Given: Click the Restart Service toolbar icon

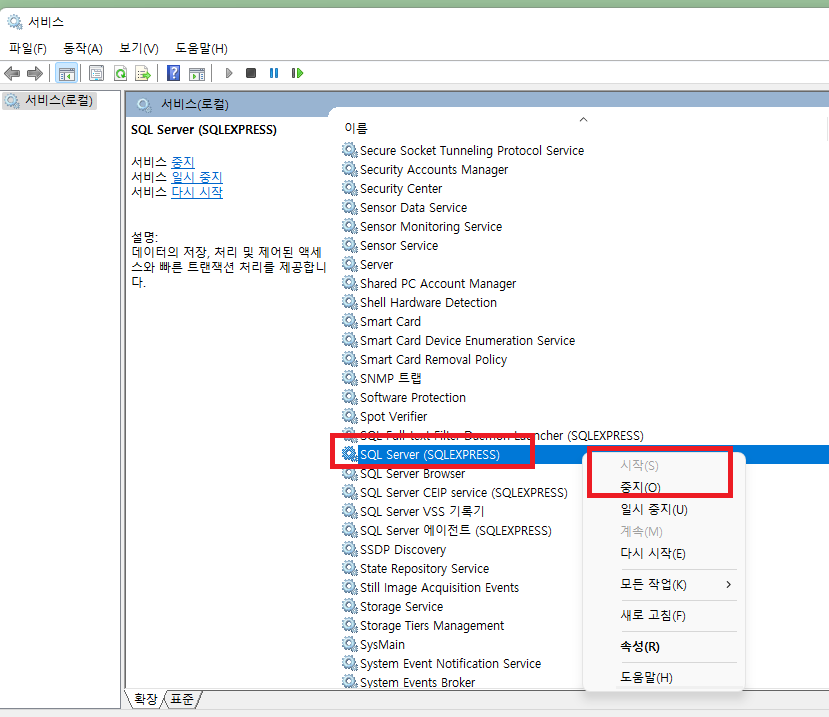Looking at the screenshot, I should point(297,73).
